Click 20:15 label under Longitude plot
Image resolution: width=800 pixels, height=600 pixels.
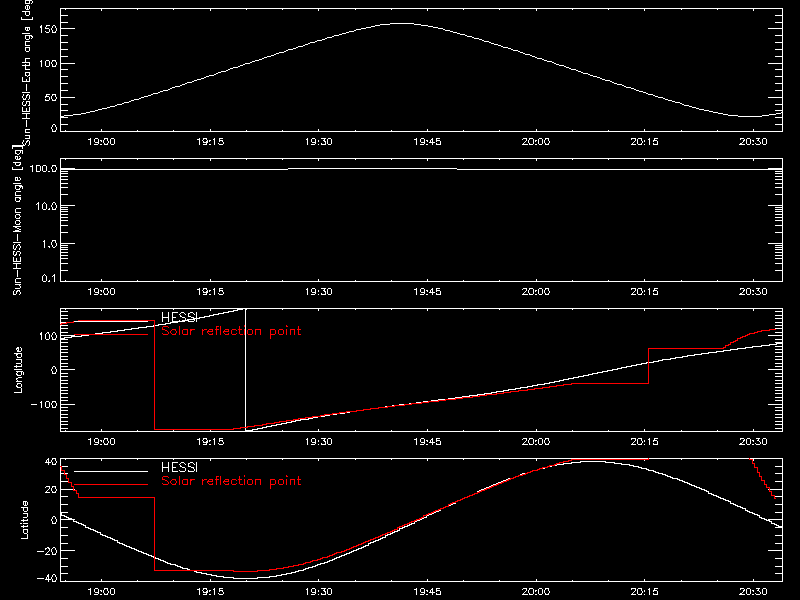[x=644, y=442]
